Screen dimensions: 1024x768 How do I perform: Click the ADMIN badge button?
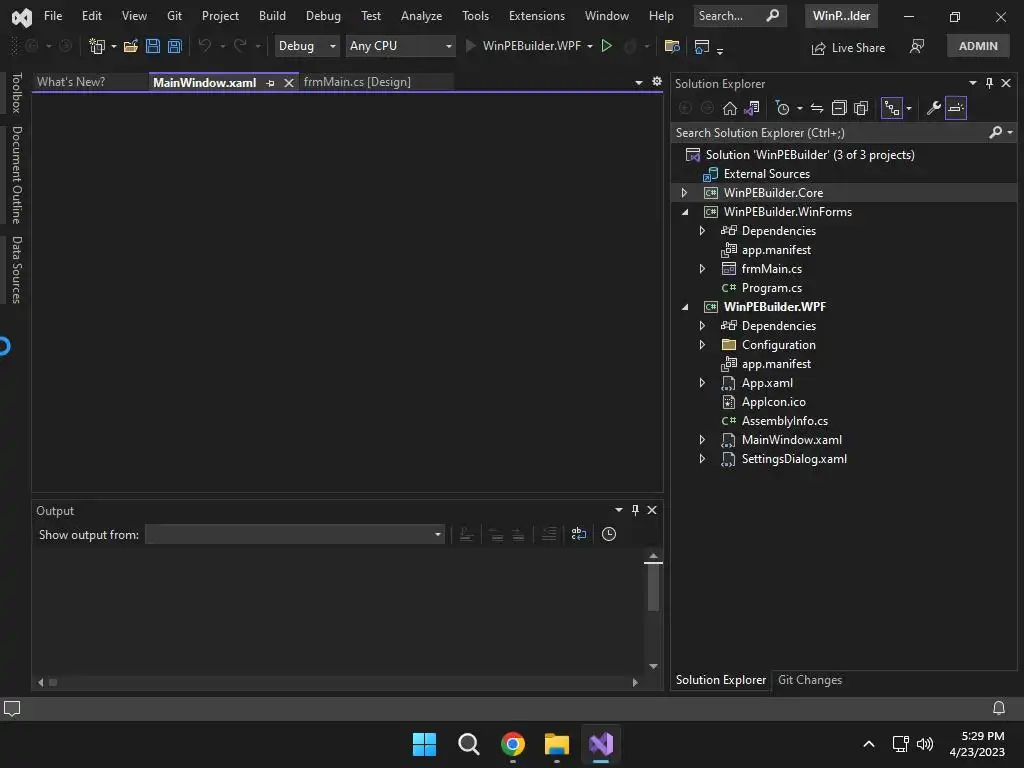pyautogui.click(x=978, y=46)
